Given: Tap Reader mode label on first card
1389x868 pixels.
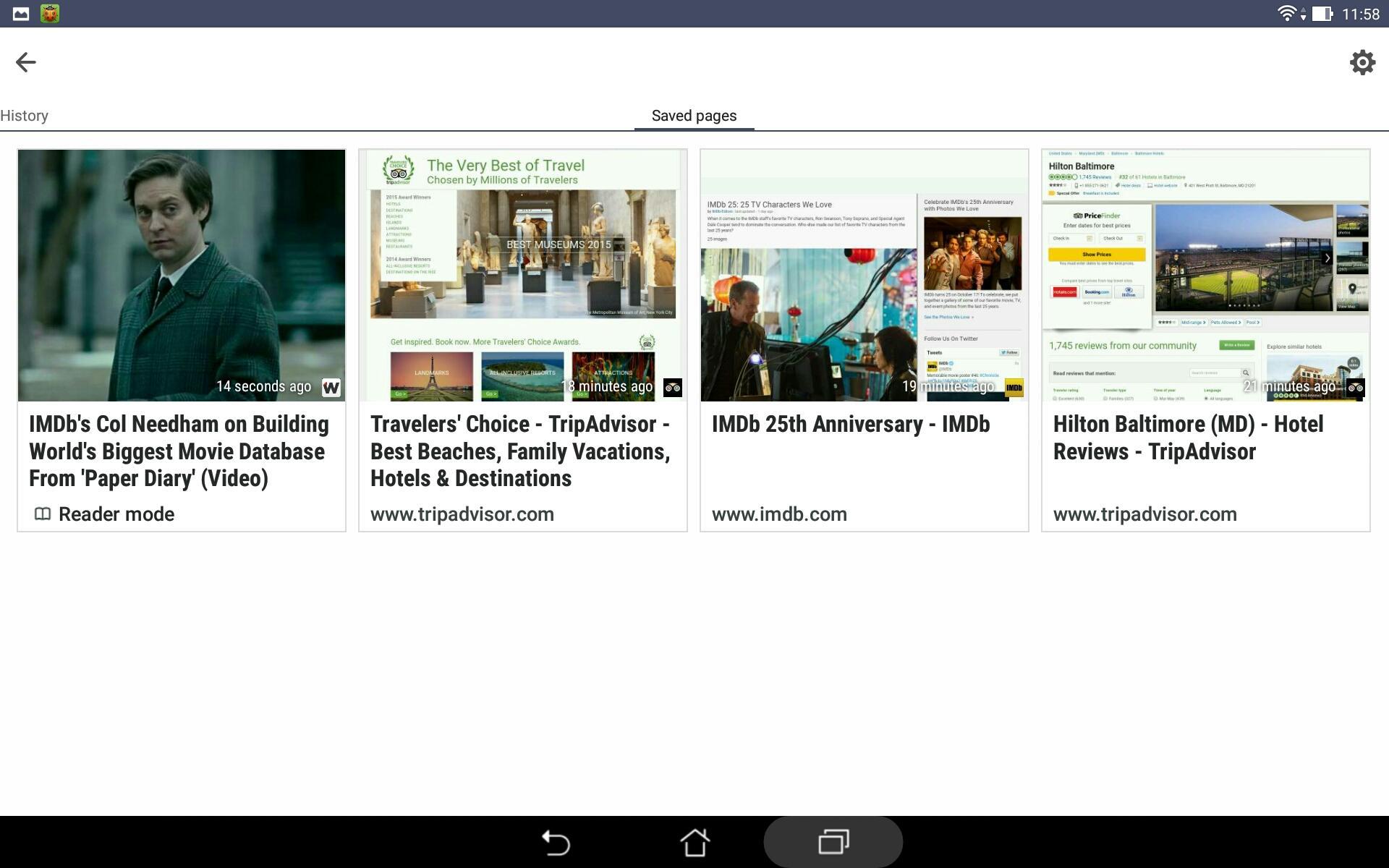Looking at the screenshot, I should point(116,514).
